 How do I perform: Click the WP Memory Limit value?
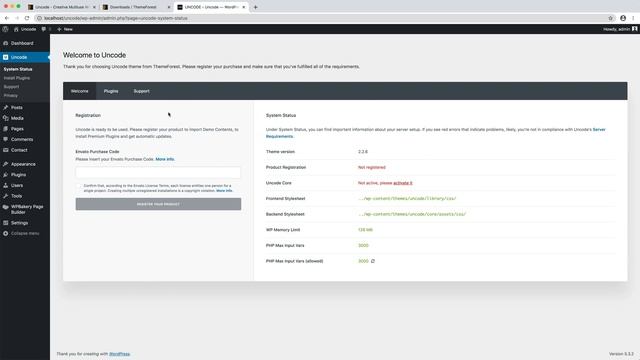(365, 230)
